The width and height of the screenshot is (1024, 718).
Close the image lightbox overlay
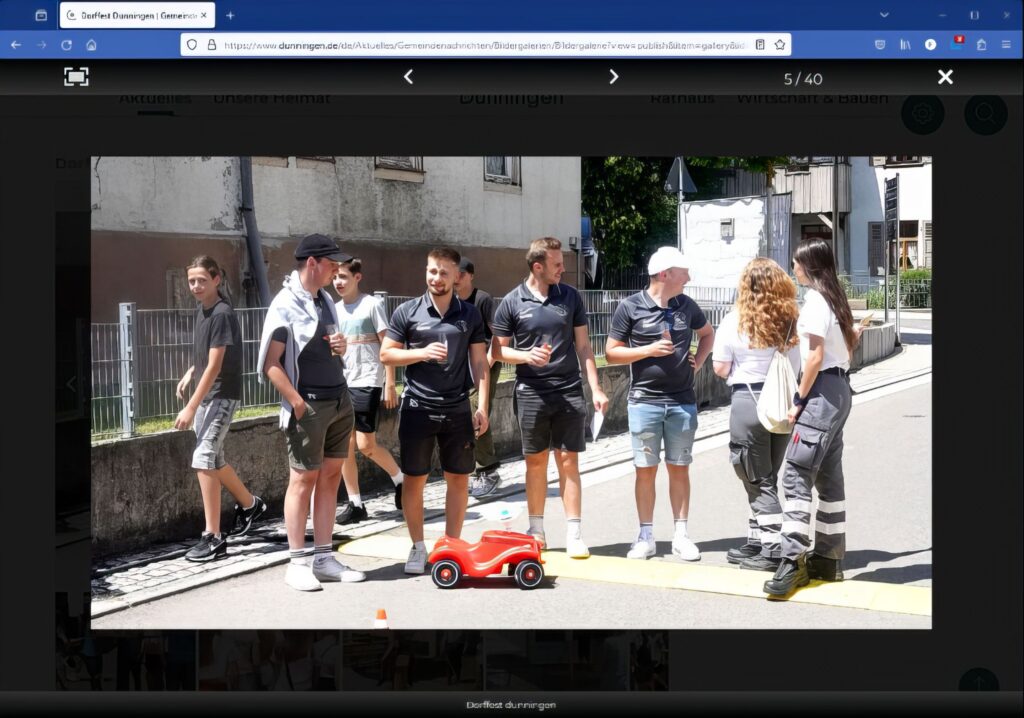point(945,77)
